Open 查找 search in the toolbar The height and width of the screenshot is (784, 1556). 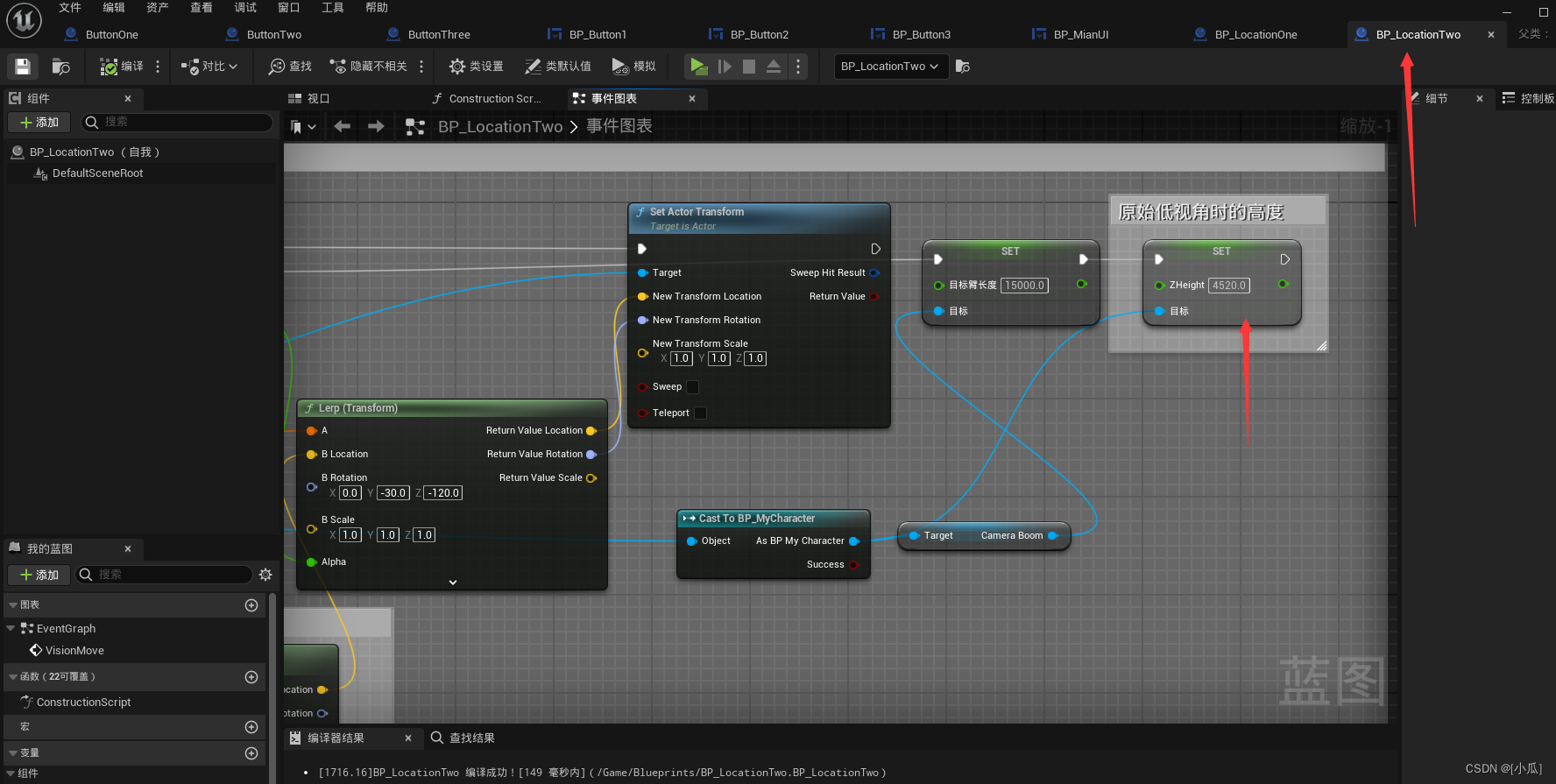290,67
